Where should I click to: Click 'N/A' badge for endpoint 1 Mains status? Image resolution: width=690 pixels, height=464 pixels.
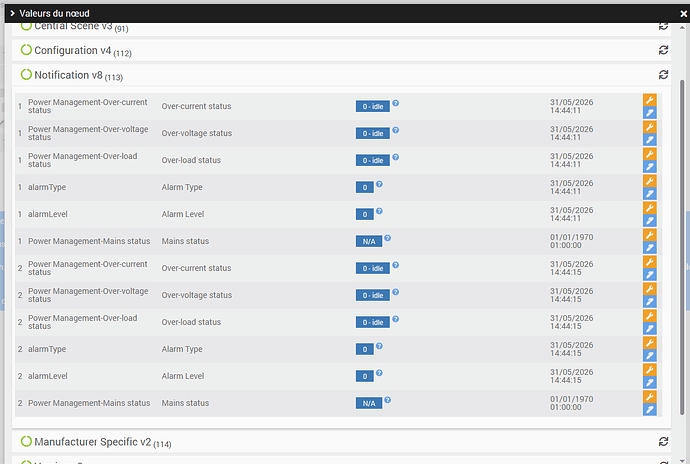[369, 241]
